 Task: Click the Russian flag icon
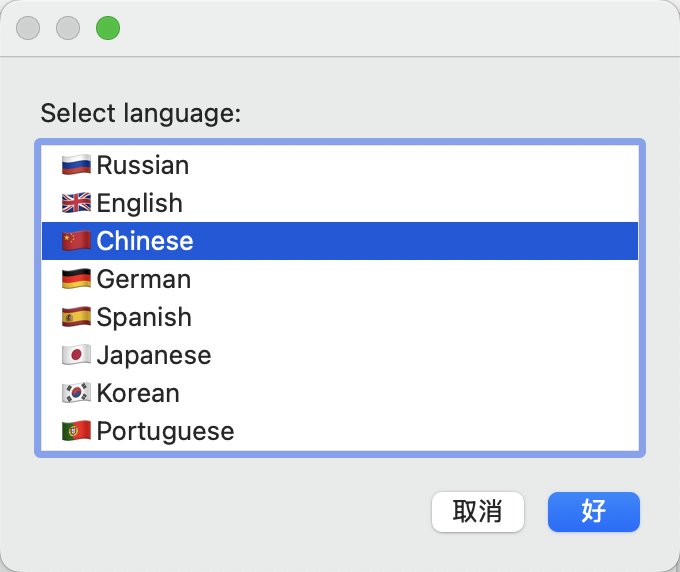click(x=76, y=165)
